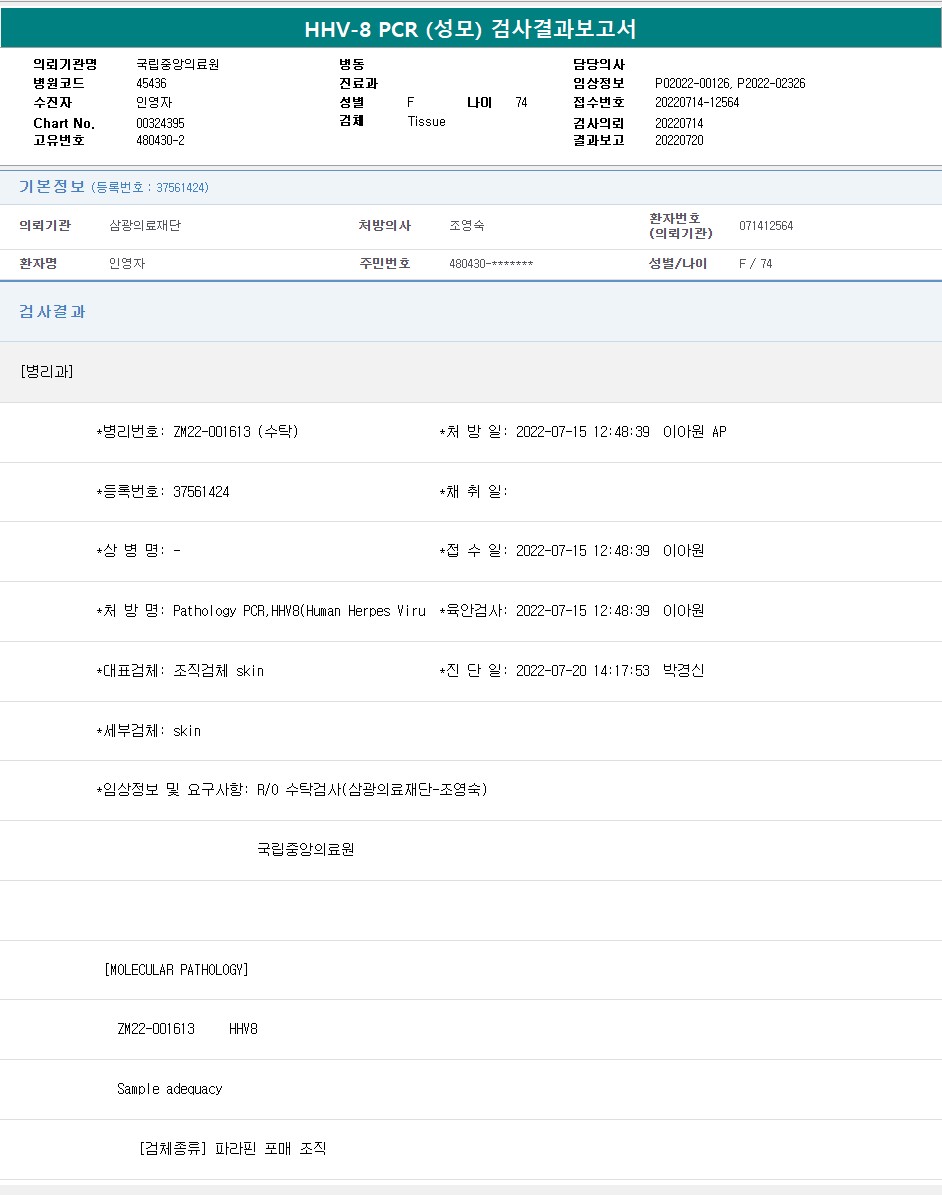942x1195 pixels.
Task: Select the Sample adequacy row
Action: (169, 1089)
